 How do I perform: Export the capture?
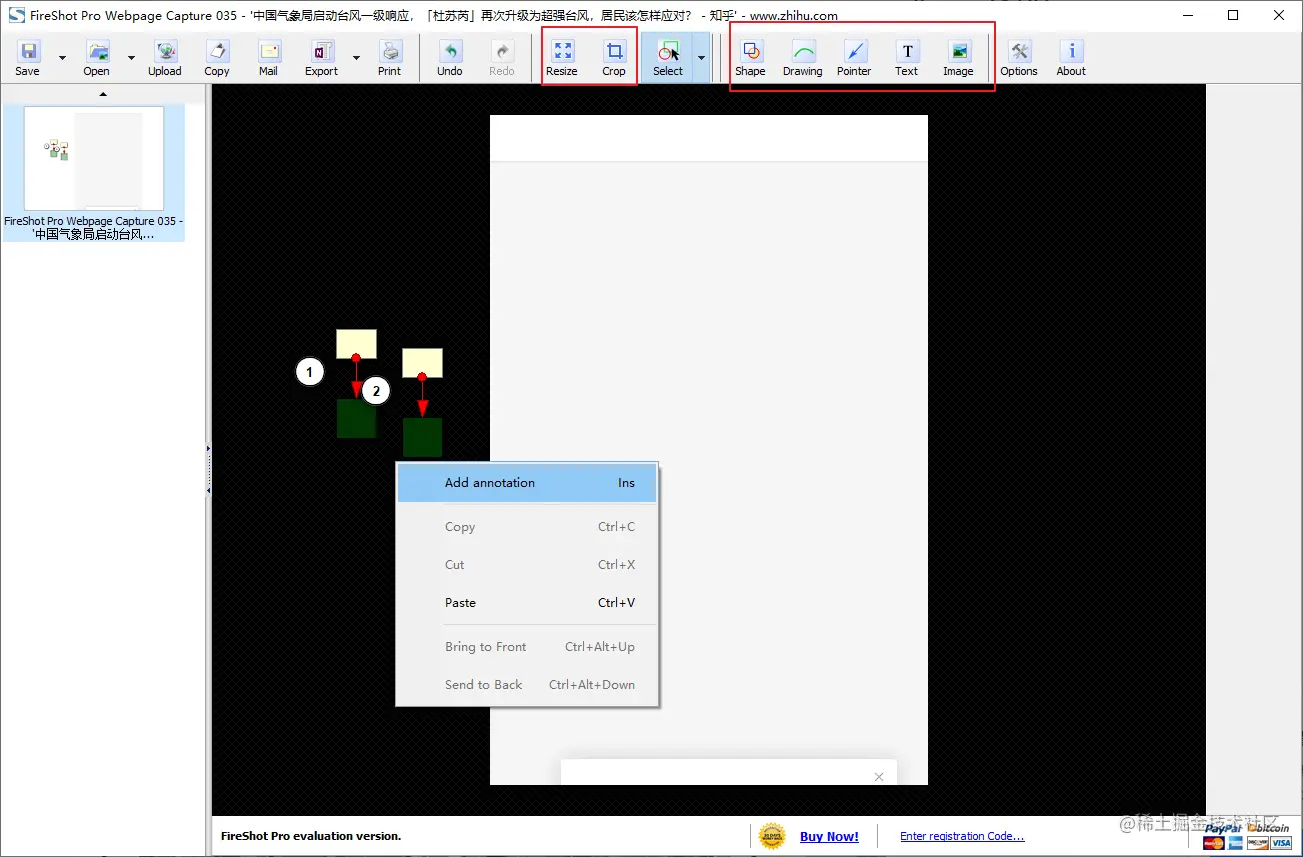321,57
